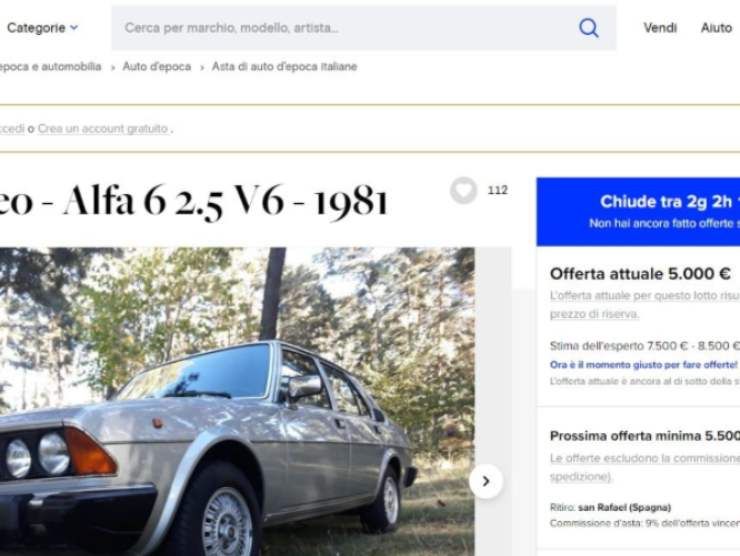
Task: Open the prezzo di riserva link
Action: click(x=594, y=314)
